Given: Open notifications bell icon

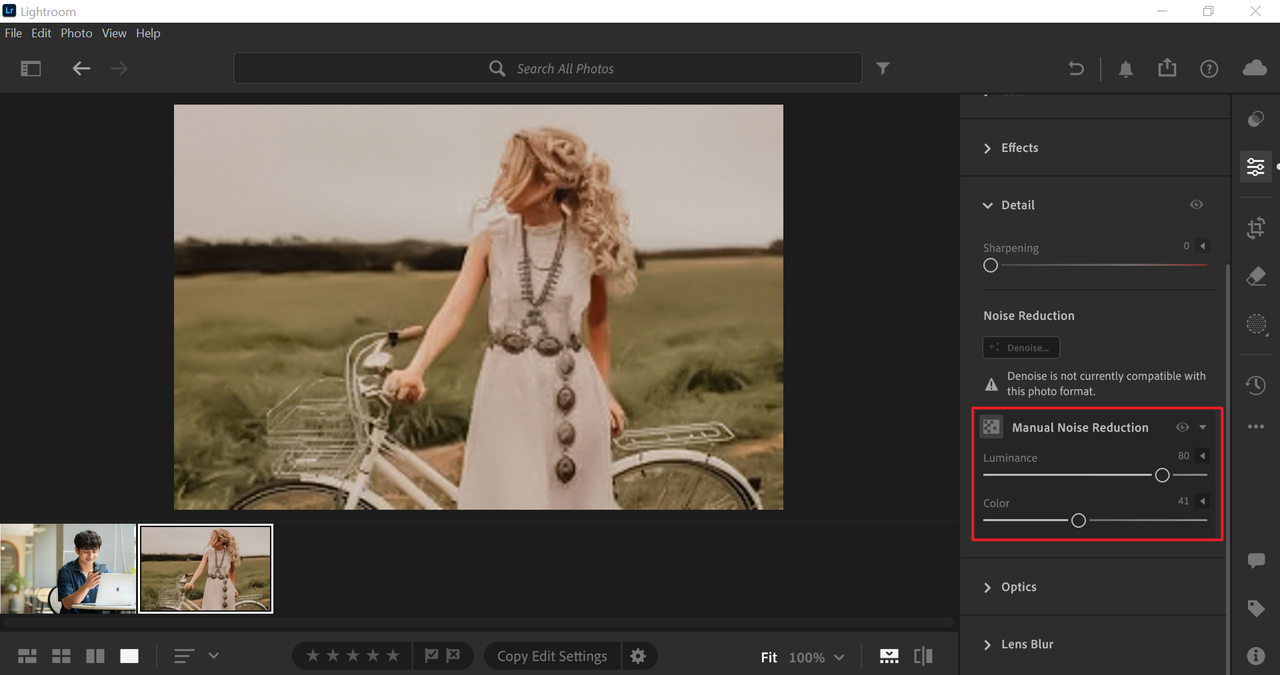Looking at the screenshot, I should (1126, 69).
